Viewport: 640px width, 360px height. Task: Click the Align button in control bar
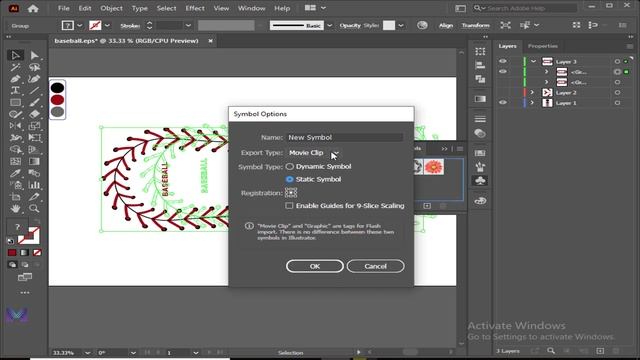point(446,25)
